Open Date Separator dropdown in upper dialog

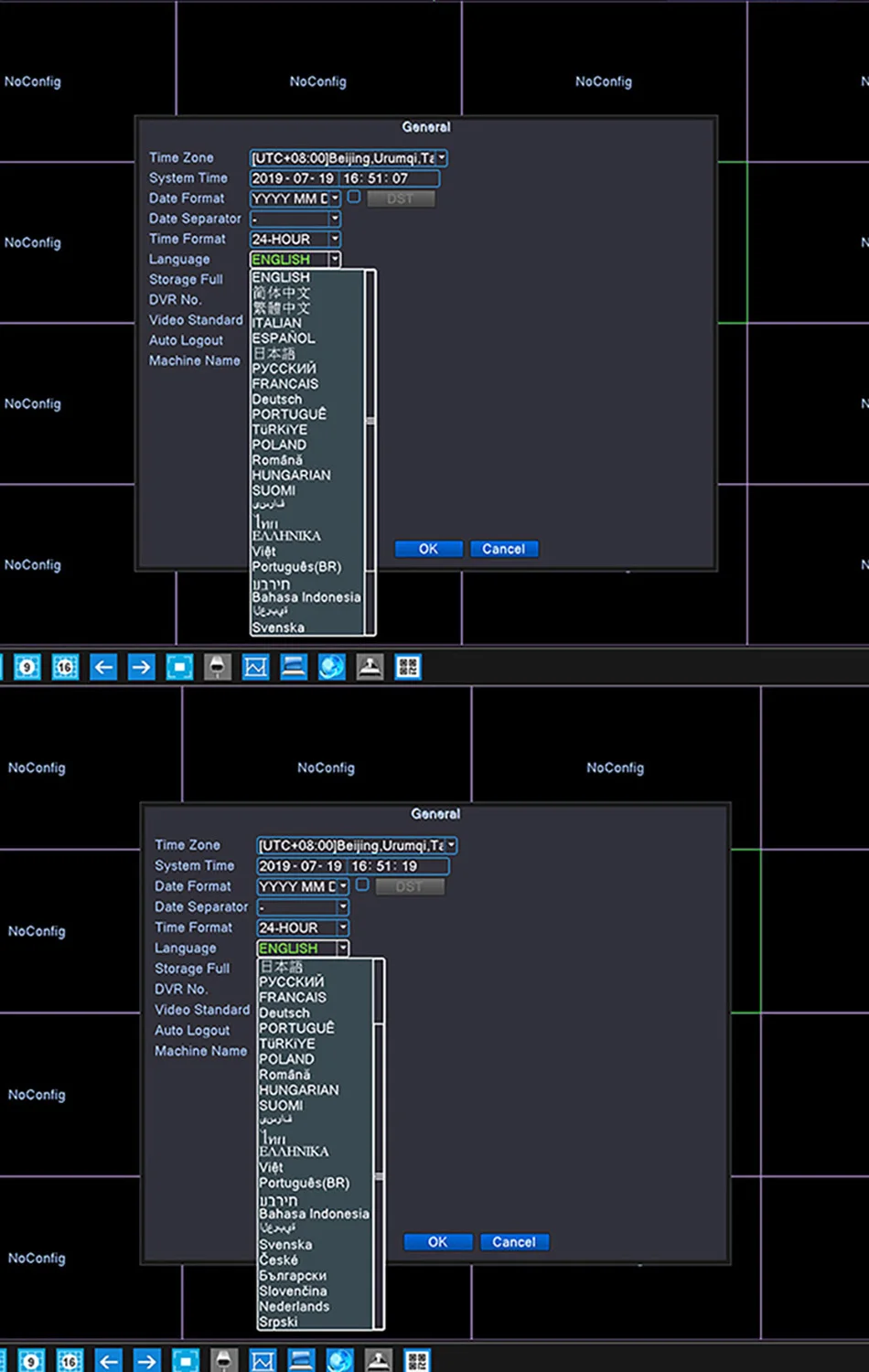335,219
